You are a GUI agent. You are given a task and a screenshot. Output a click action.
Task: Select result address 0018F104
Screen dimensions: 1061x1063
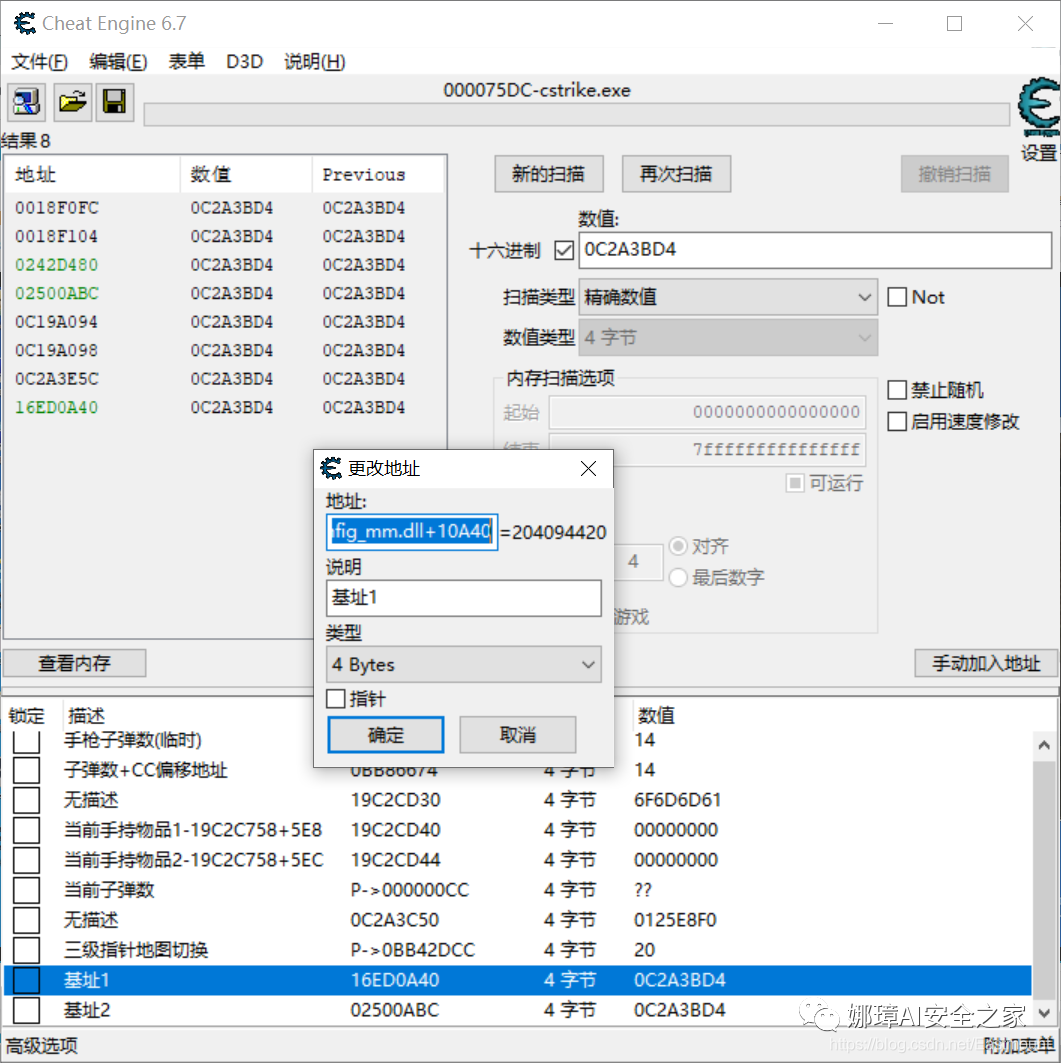click(56, 237)
